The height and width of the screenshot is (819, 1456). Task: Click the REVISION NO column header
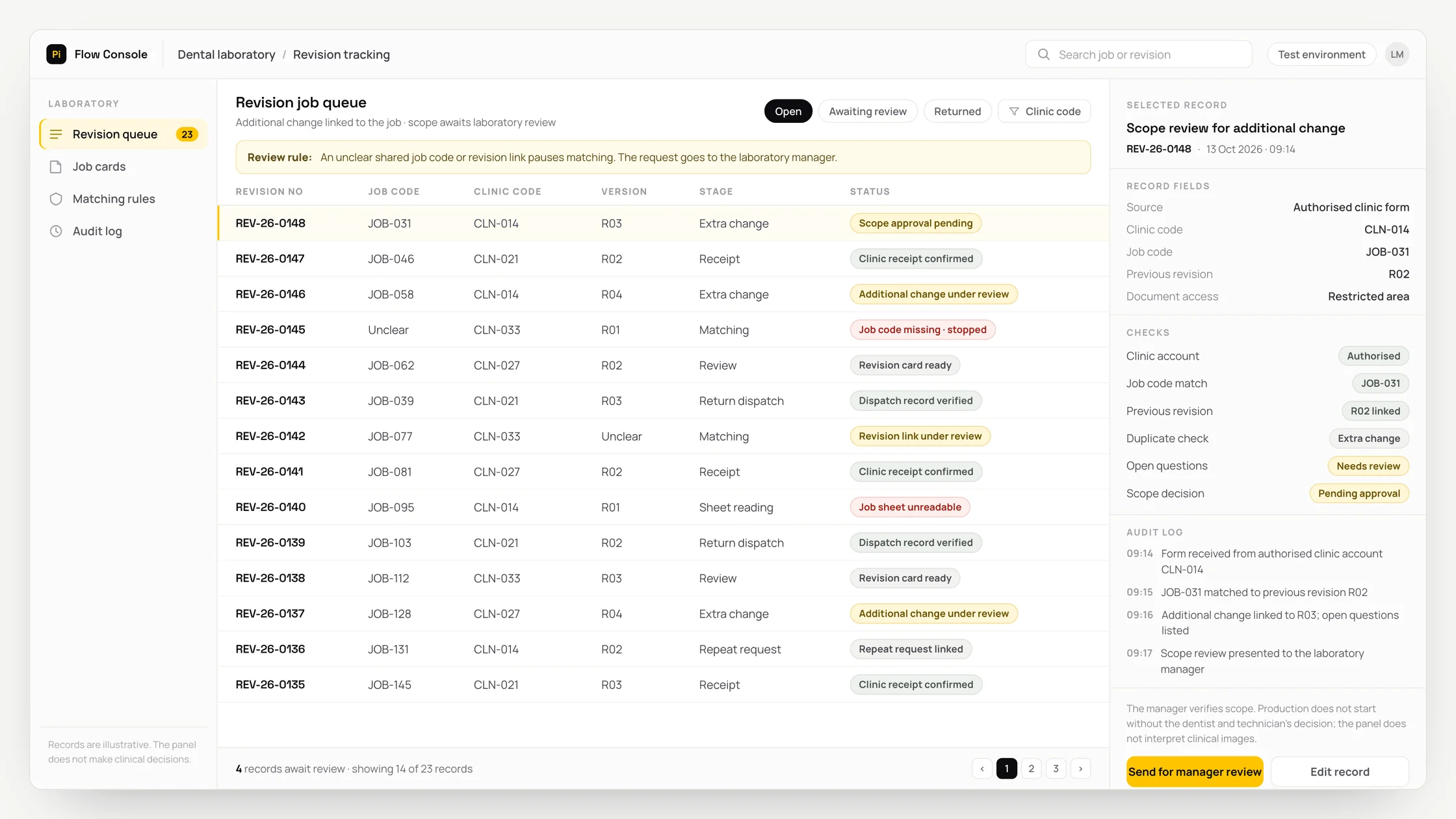click(269, 192)
